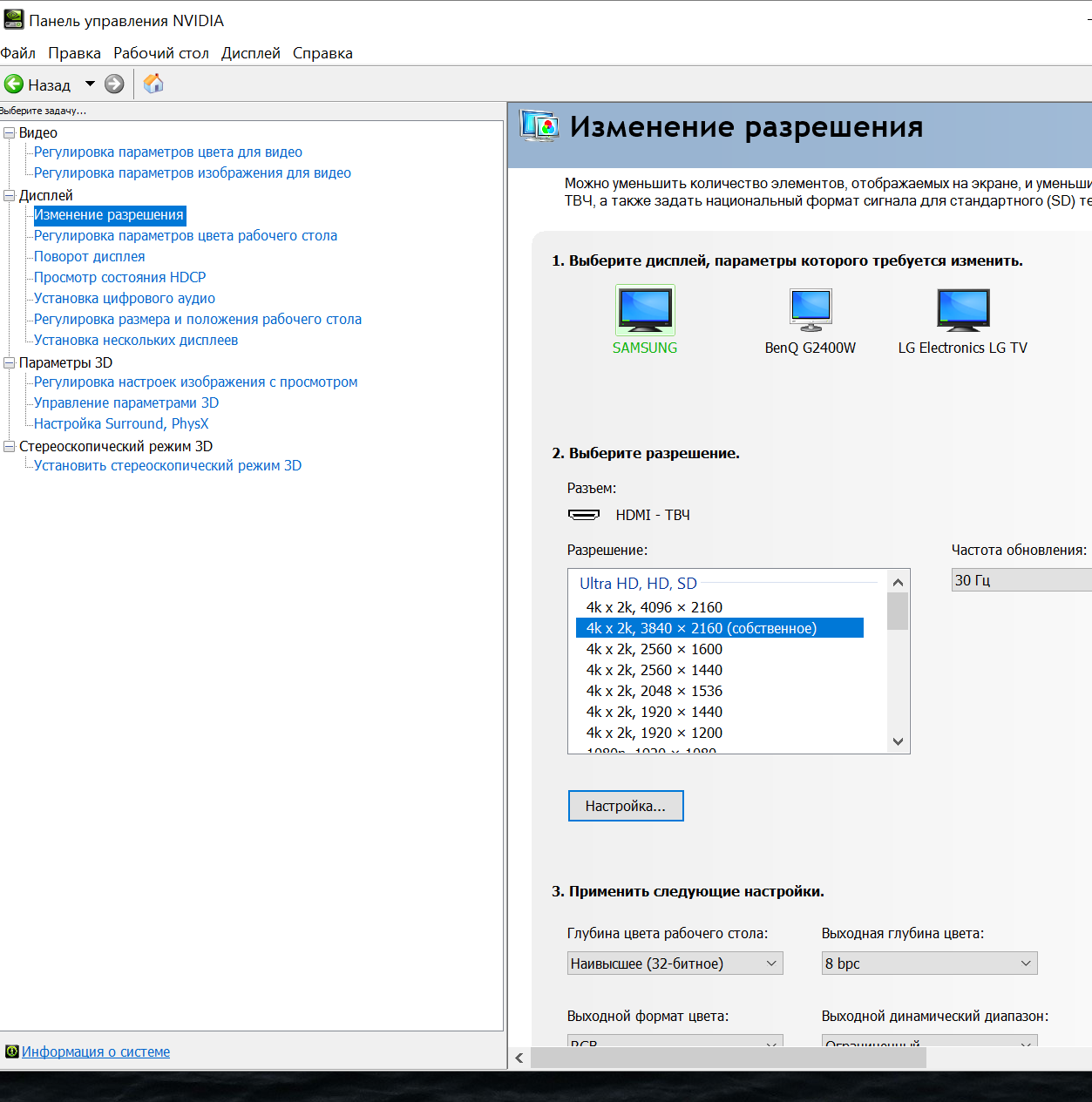
Task: Select resolution 4k x 2k, 1920 × 1440
Action: coord(655,712)
